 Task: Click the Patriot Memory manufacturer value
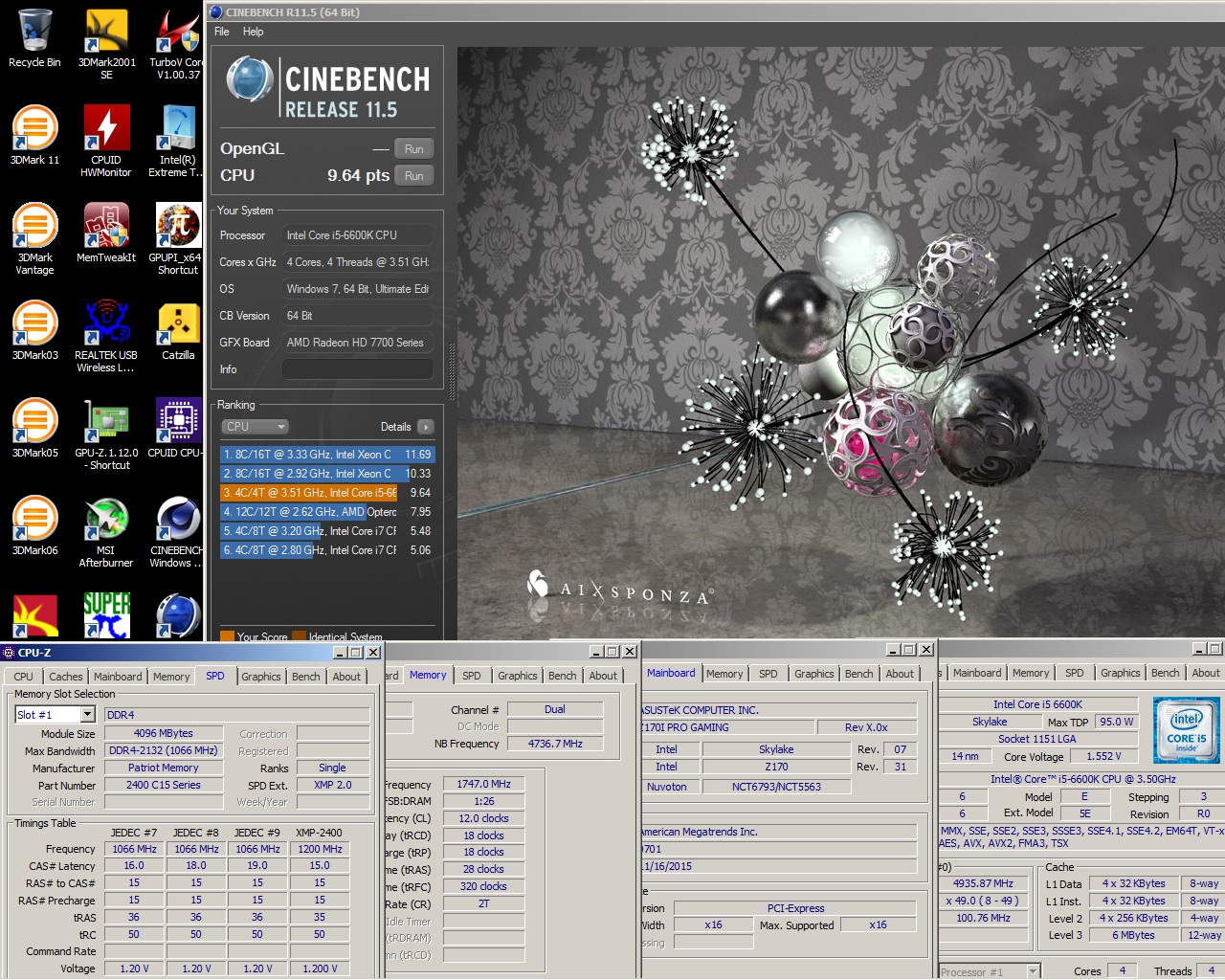click(x=164, y=768)
